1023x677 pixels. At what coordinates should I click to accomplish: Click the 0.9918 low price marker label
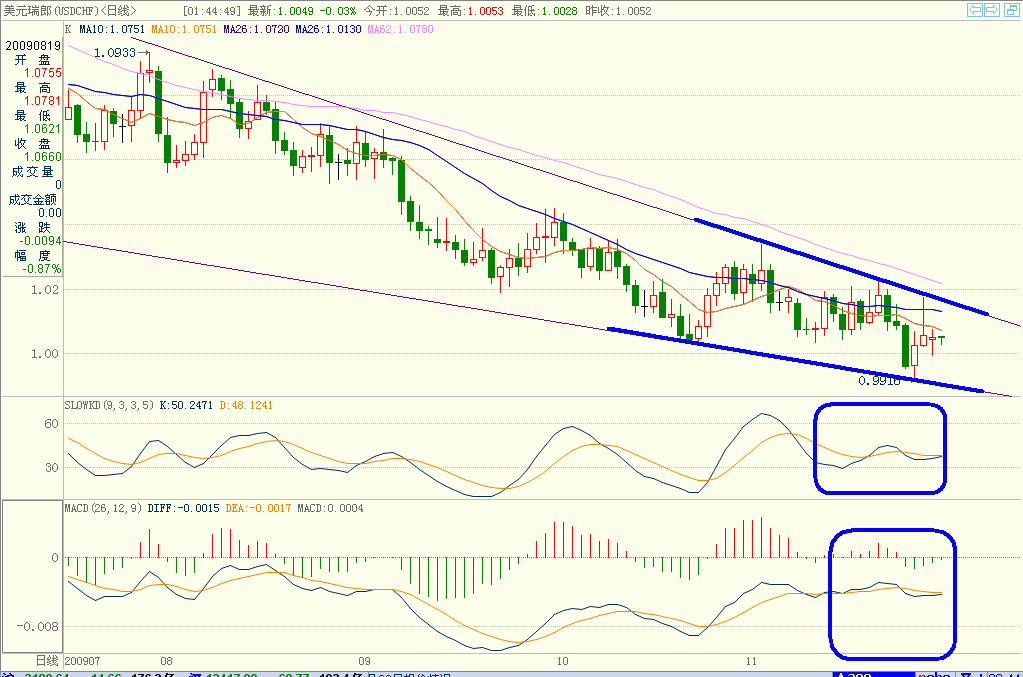pyautogui.click(x=879, y=381)
